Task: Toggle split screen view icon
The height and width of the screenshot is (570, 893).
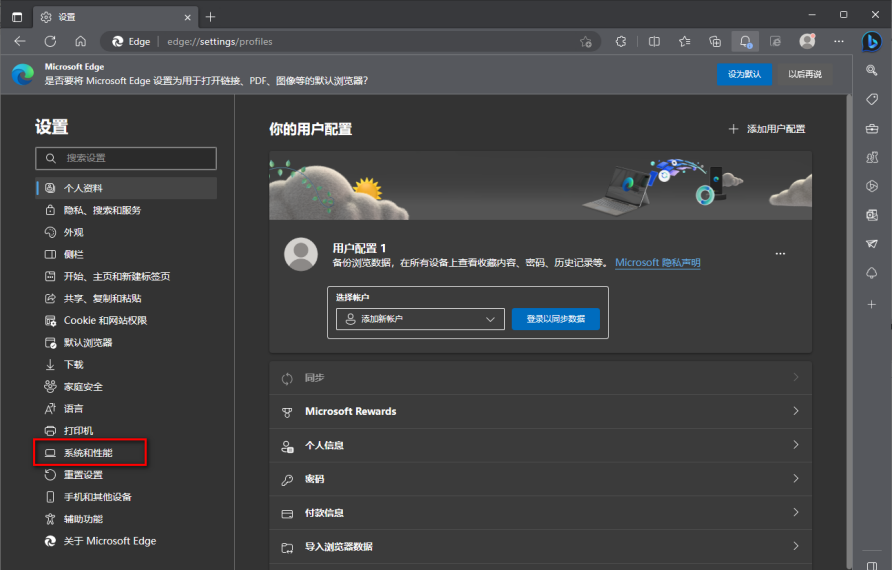Action: point(654,42)
